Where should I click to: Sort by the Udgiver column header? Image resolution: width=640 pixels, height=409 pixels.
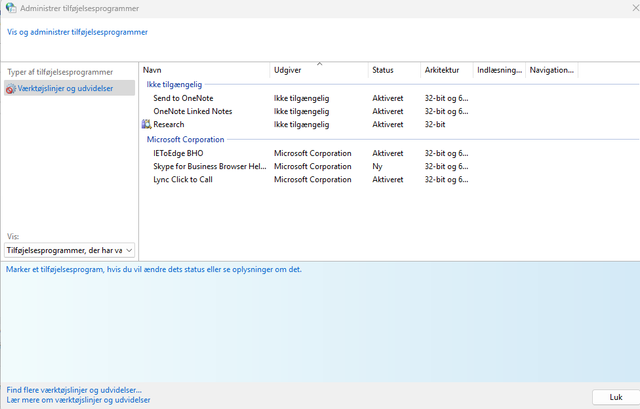click(x=319, y=70)
